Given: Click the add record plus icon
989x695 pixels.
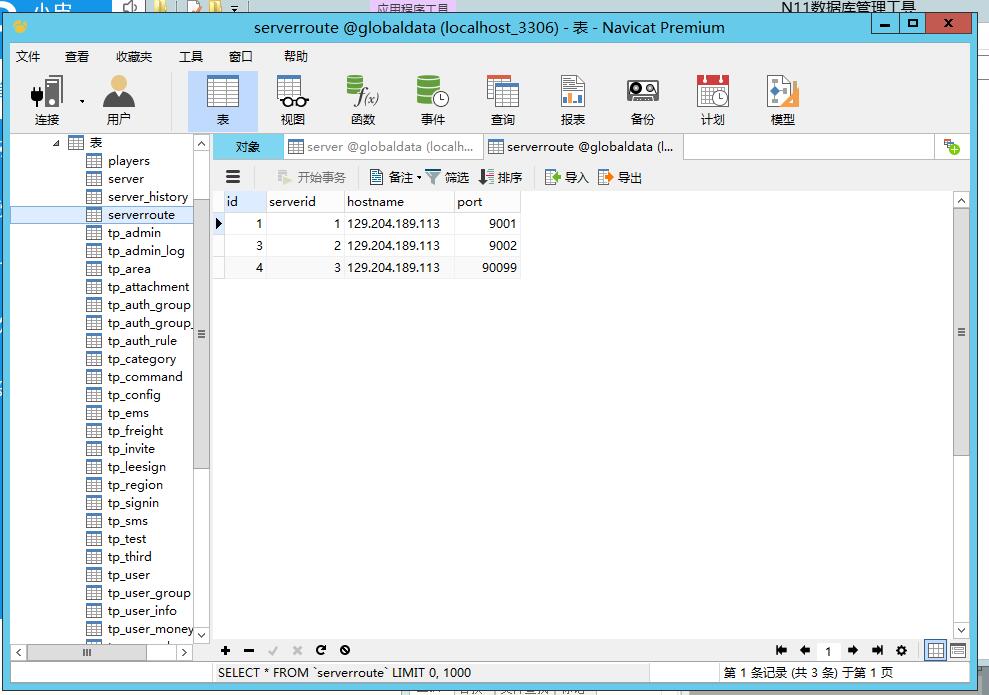Looking at the screenshot, I should point(226,650).
